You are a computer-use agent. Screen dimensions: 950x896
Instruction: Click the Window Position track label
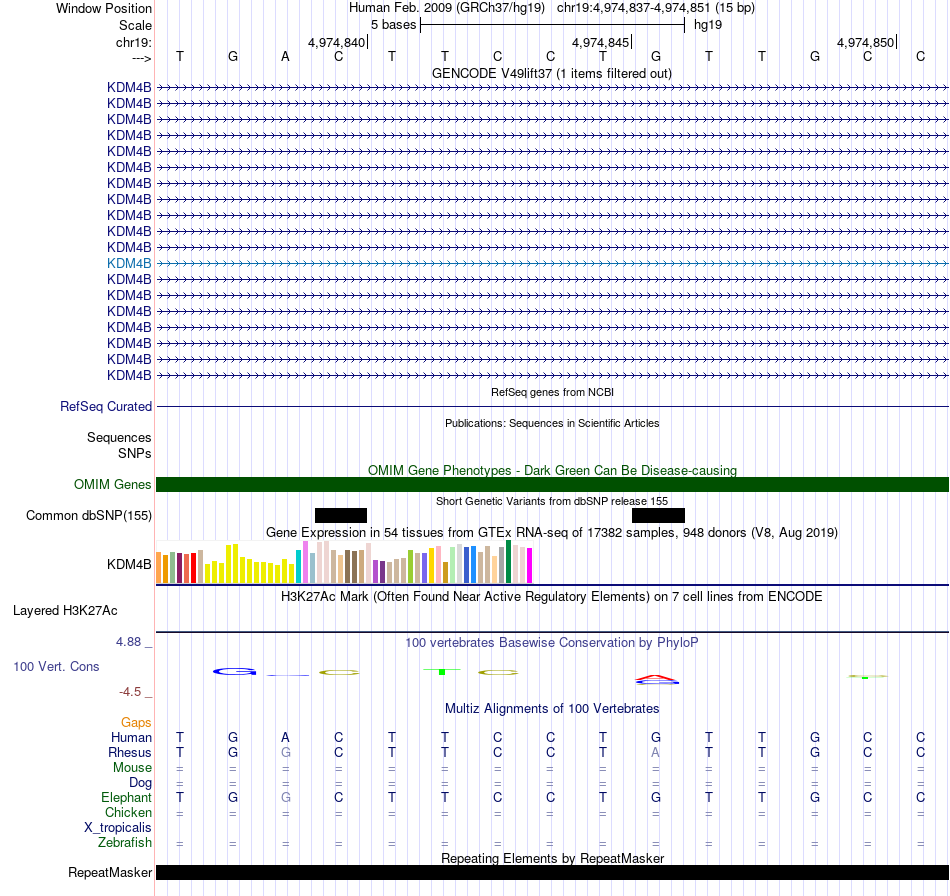(104, 8)
